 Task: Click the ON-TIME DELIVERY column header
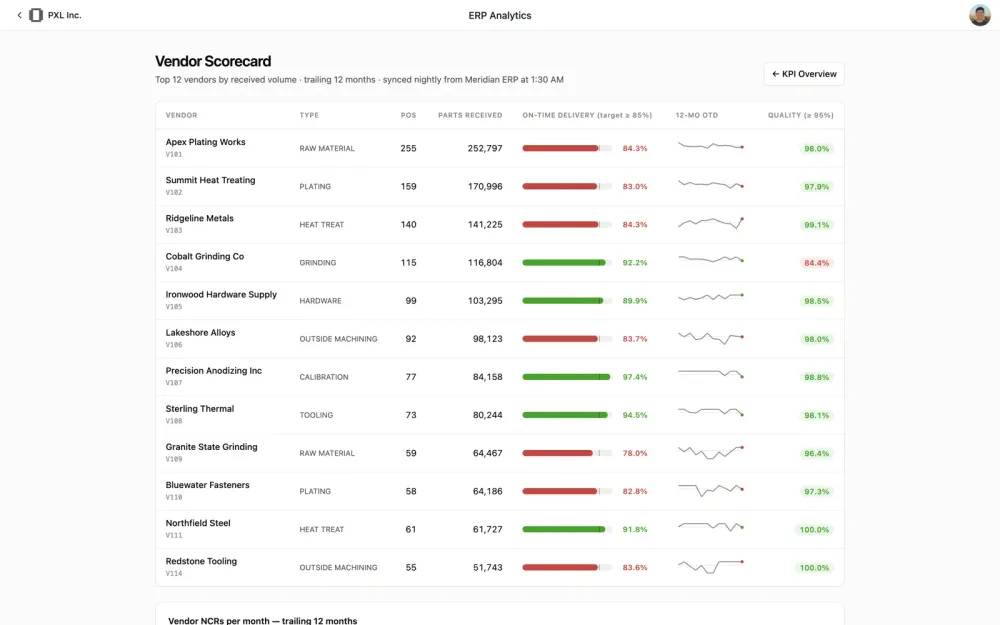click(587, 115)
